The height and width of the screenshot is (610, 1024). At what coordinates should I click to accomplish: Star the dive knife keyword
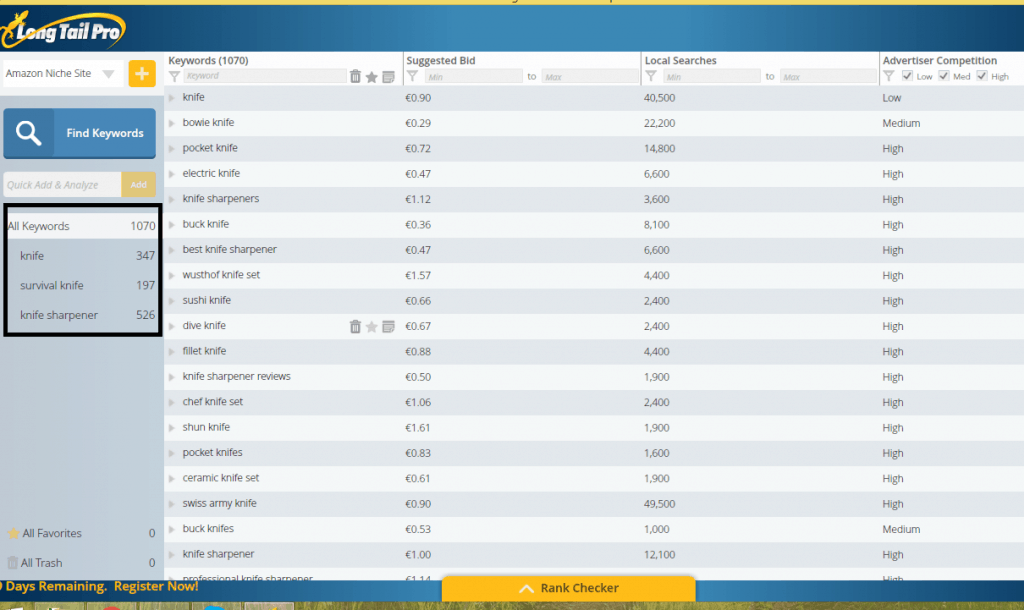(x=373, y=325)
